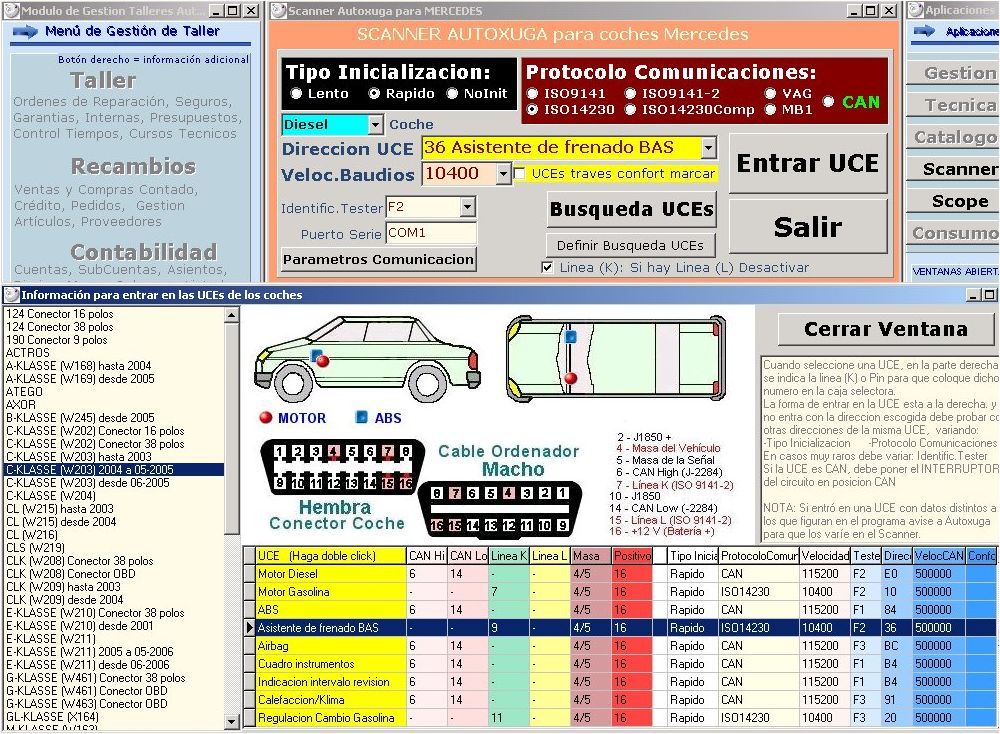Screen dimensions: 1000x734
Task: Click the Salir button
Action: tap(808, 226)
